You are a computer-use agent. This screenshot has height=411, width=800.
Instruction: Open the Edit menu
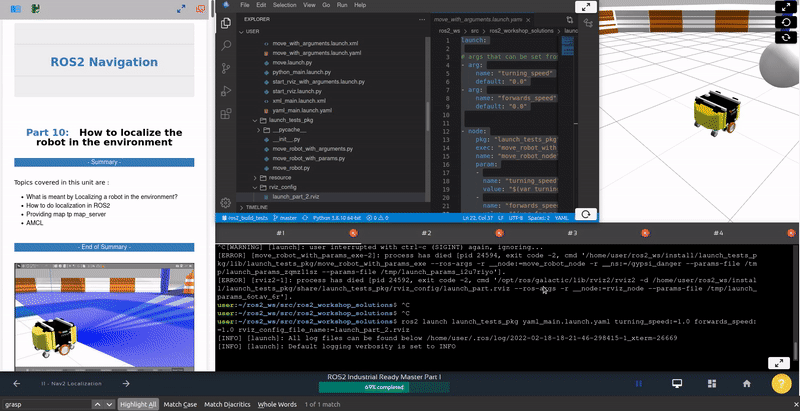tap(261, 5)
